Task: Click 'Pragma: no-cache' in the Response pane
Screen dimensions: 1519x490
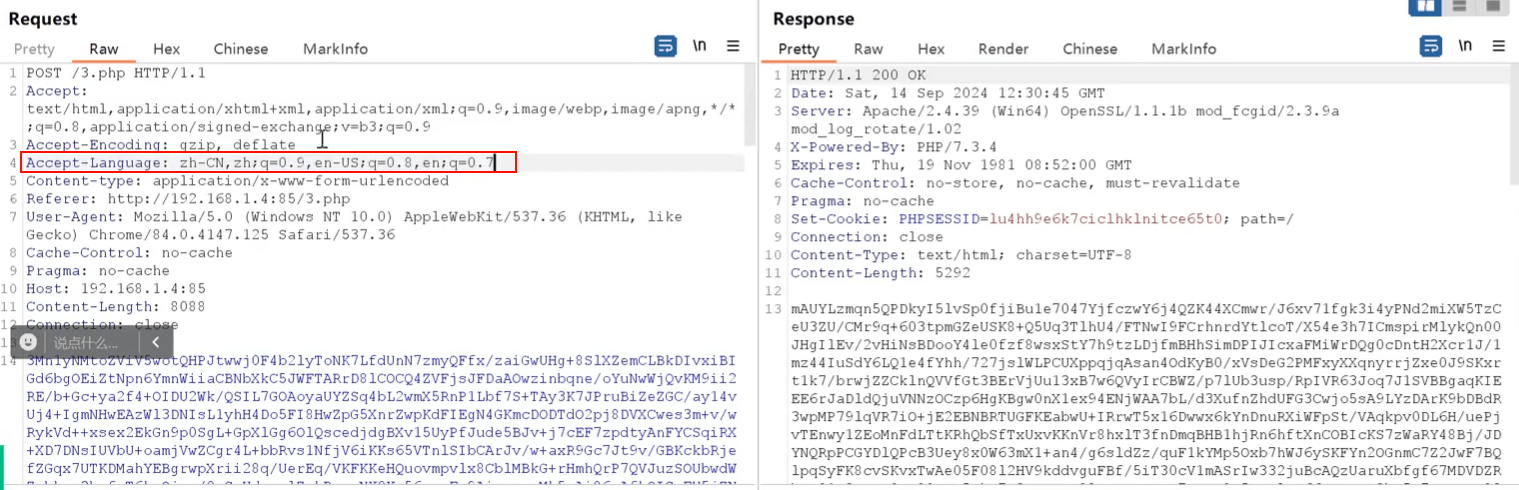Action: point(862,201)
